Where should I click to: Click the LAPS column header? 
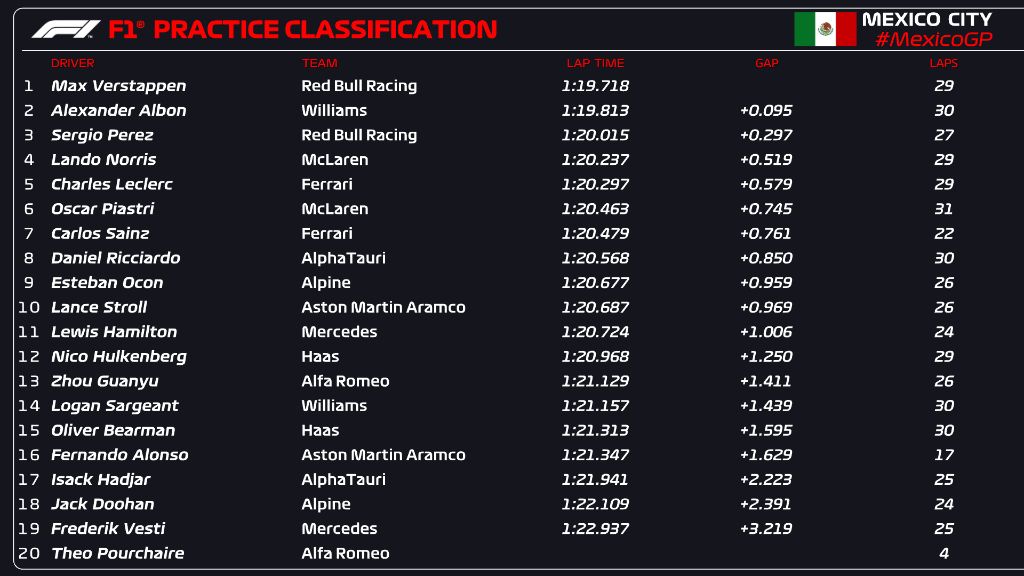click(x=943, y=63)
